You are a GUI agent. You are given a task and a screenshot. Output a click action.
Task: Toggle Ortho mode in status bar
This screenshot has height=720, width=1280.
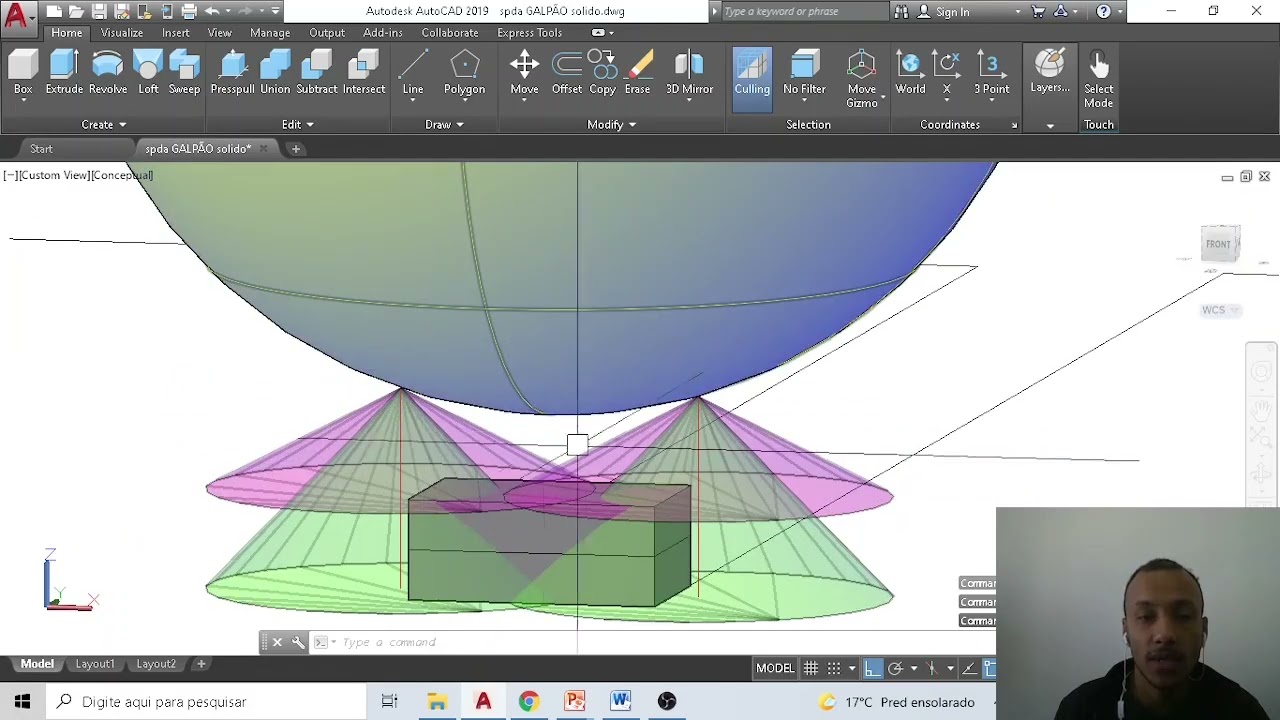[873, 668]
